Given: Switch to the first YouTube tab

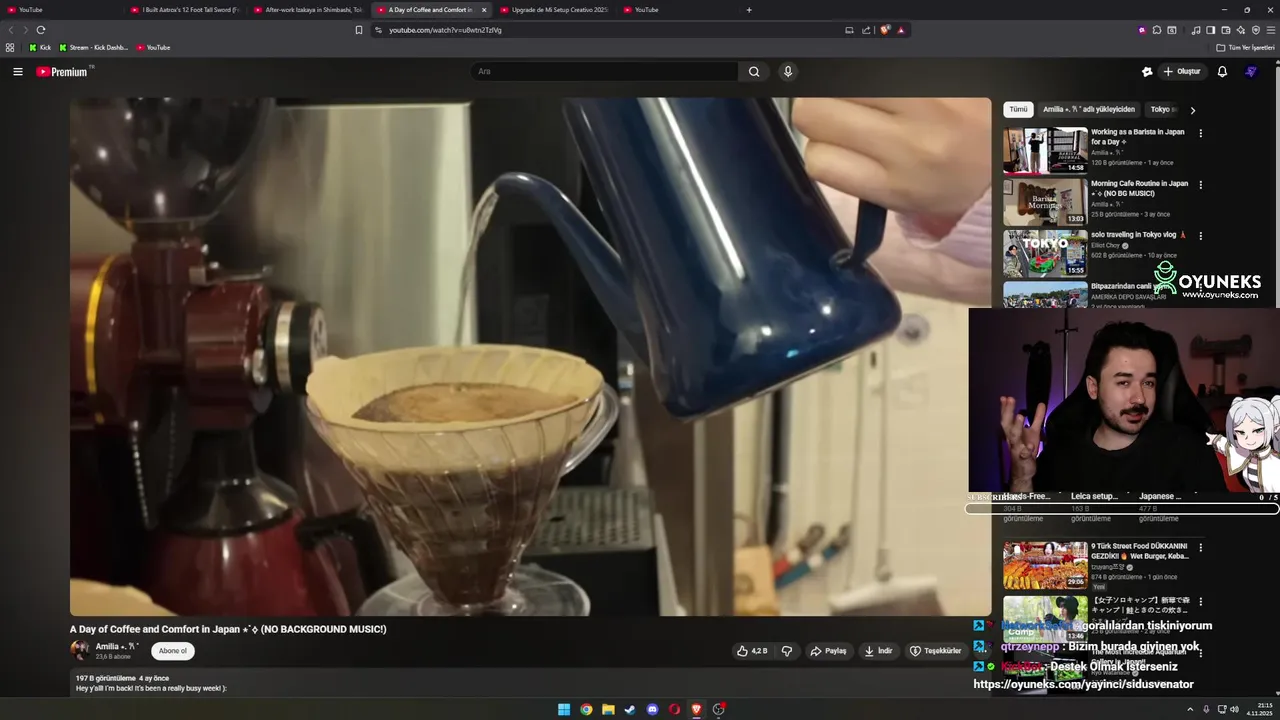Looking at the screenshot, I should [x=60, y=10].
